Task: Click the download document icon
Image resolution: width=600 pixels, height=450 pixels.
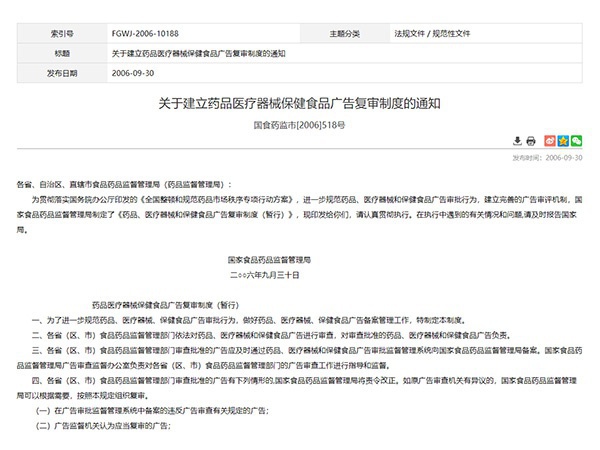Action: click(517, 140)
